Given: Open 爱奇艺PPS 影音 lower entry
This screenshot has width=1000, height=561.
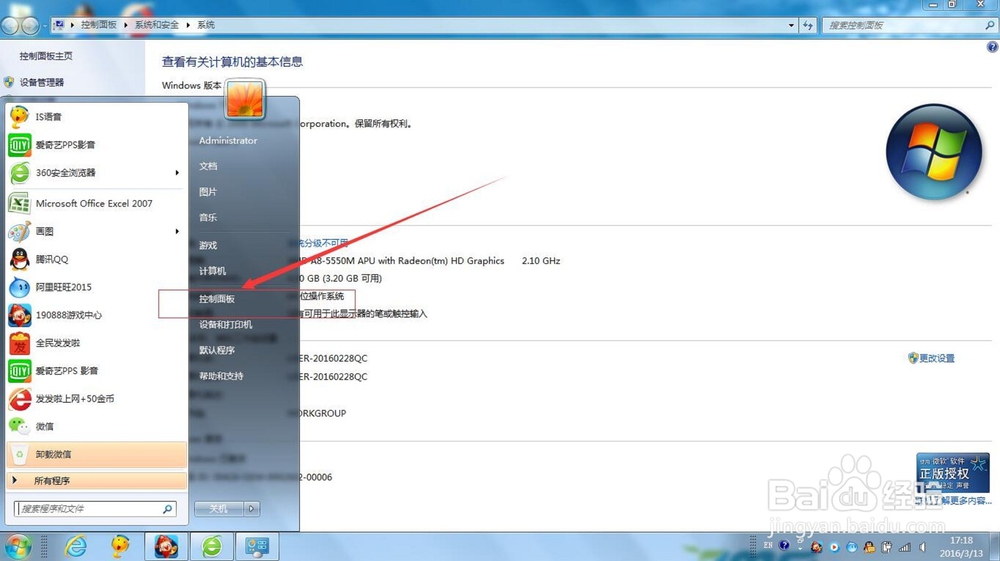Looking at the screenshot, I should point(96,371).
